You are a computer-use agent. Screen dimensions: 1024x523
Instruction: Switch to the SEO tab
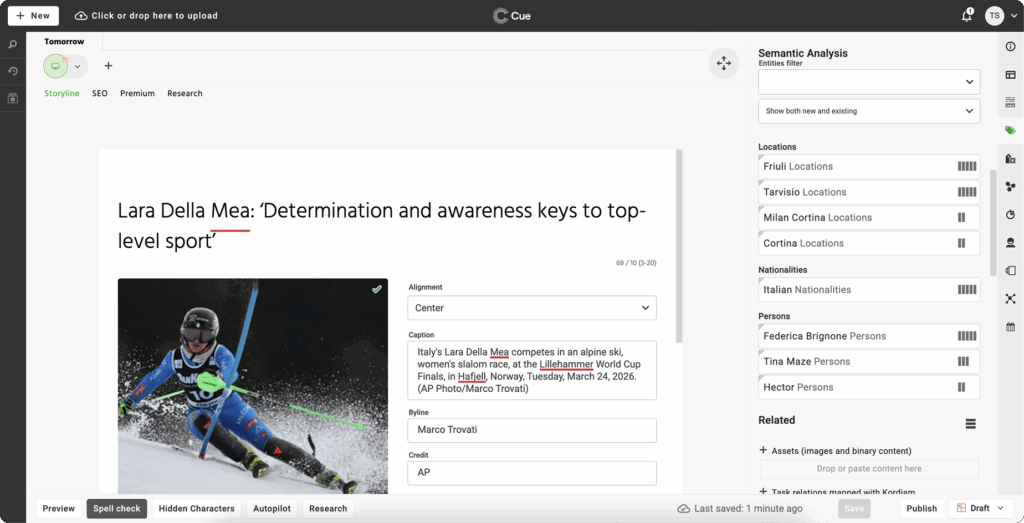pyautogui.click(x=100, y=93)
